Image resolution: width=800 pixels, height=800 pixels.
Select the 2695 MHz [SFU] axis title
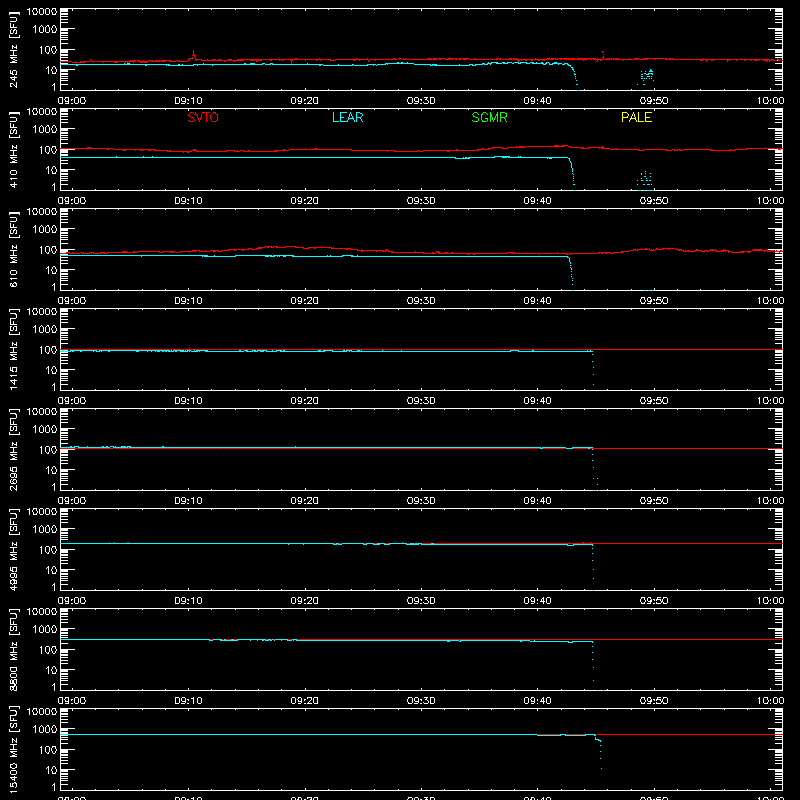pyautogui.click(x=13, y=449)
